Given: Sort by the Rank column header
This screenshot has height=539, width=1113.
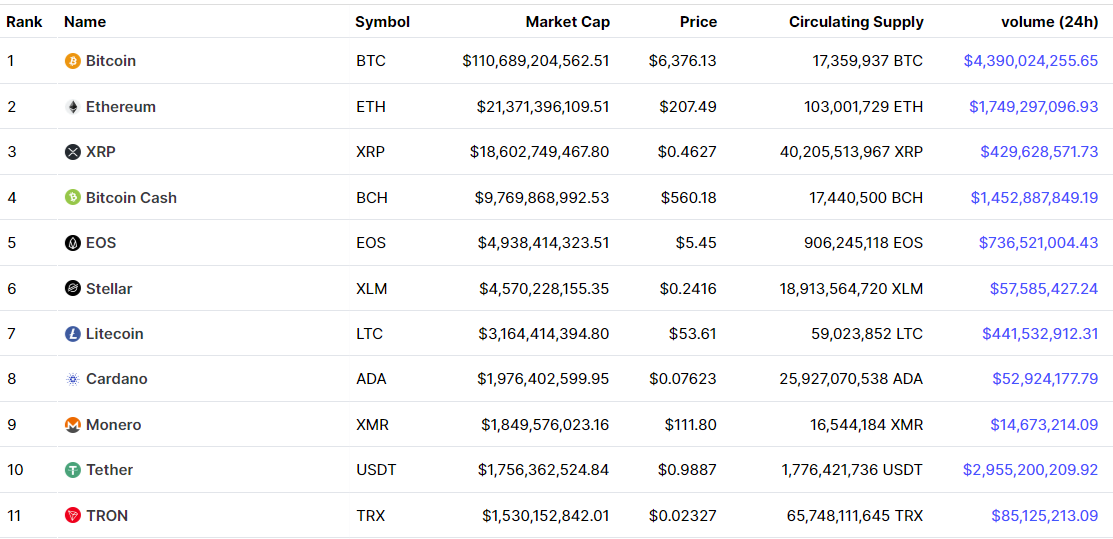Looking at the screenshot, I should coord(24,22).
